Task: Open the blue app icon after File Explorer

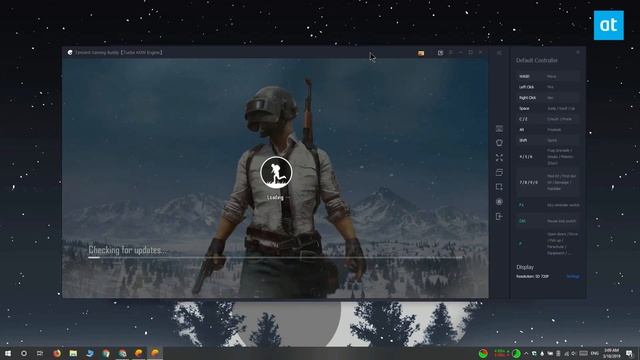Action: [x=90, y=353]
